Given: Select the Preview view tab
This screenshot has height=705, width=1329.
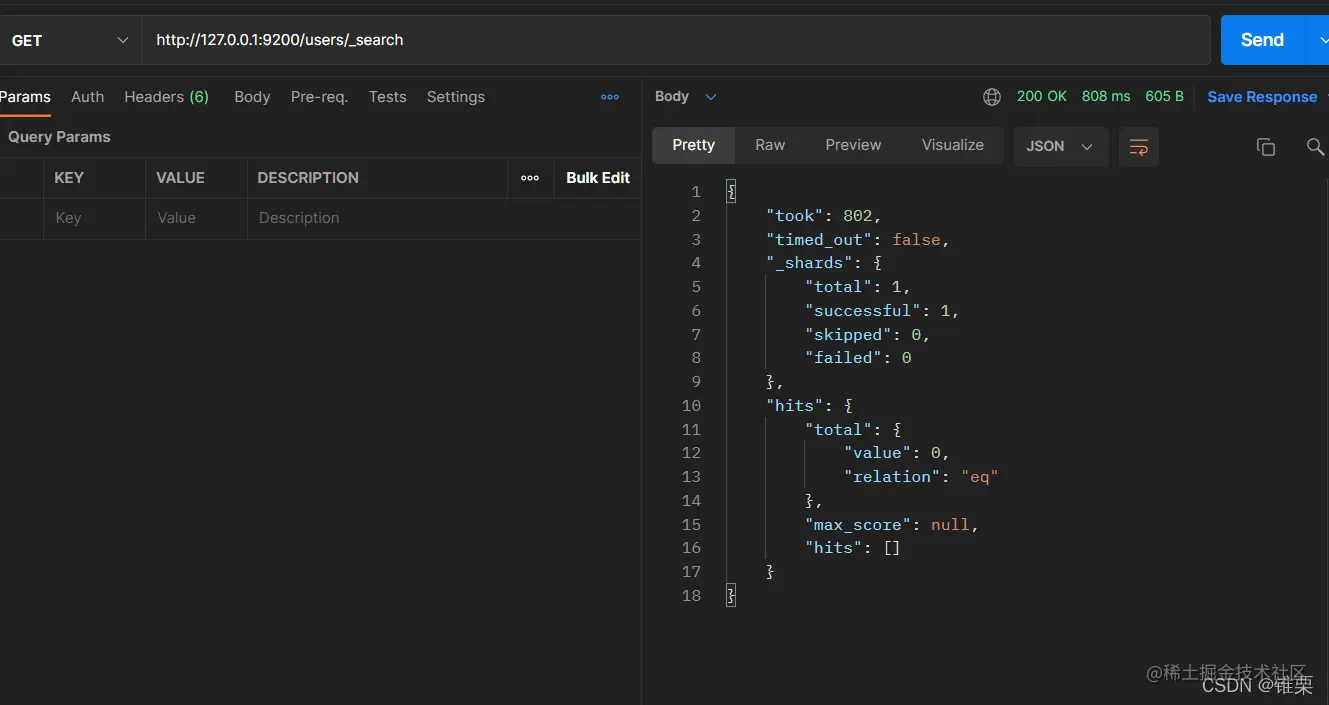Looking at the screenshot, I should click(853, 145).
